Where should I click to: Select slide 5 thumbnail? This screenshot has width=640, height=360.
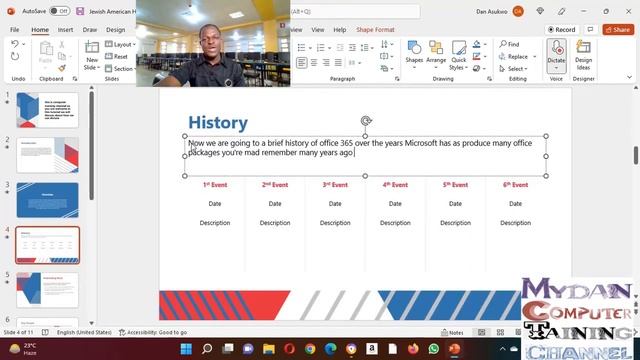click(x=47, y=290)
